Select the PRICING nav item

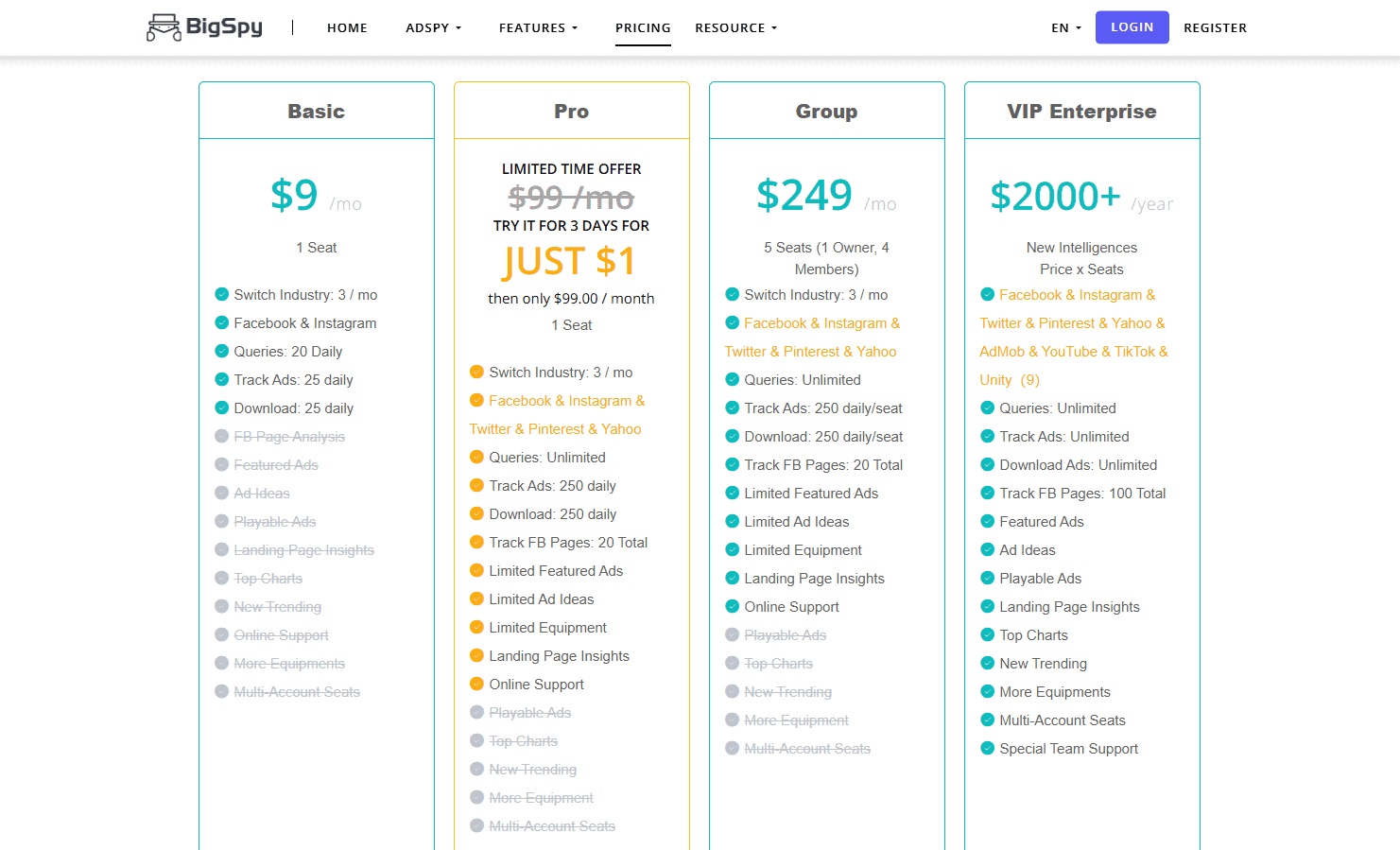[x=643, y=28]
